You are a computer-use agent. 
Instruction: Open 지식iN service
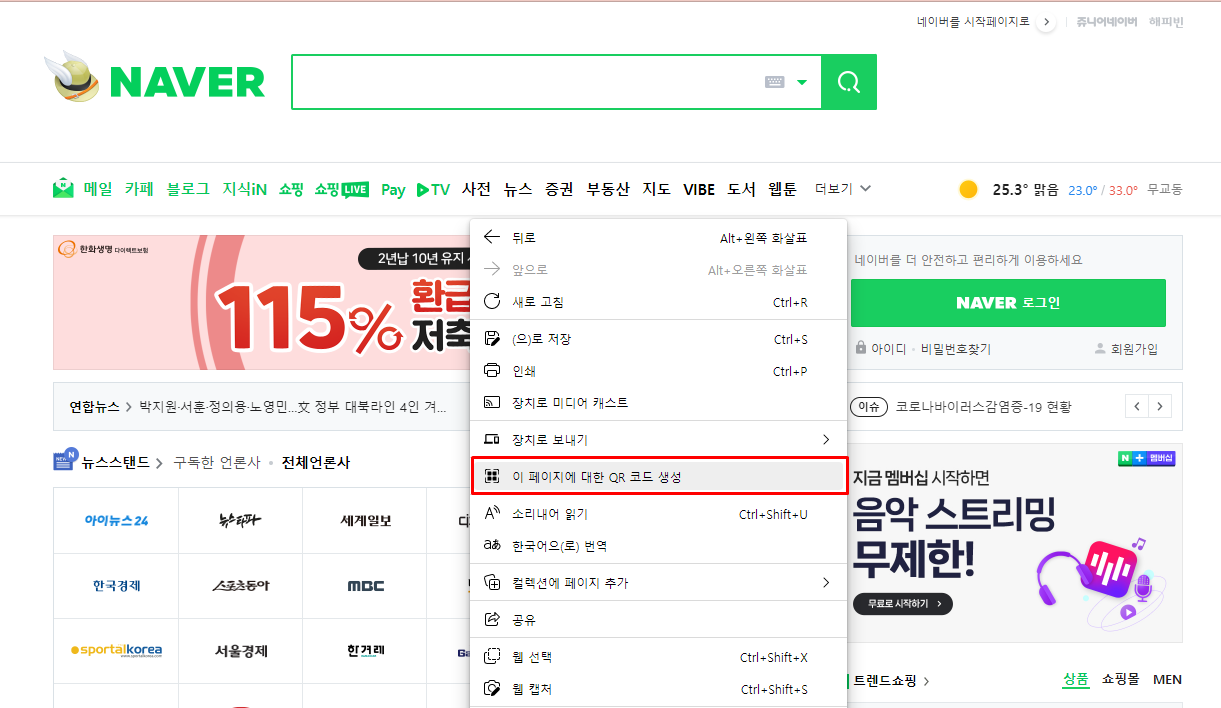[244, 189]
